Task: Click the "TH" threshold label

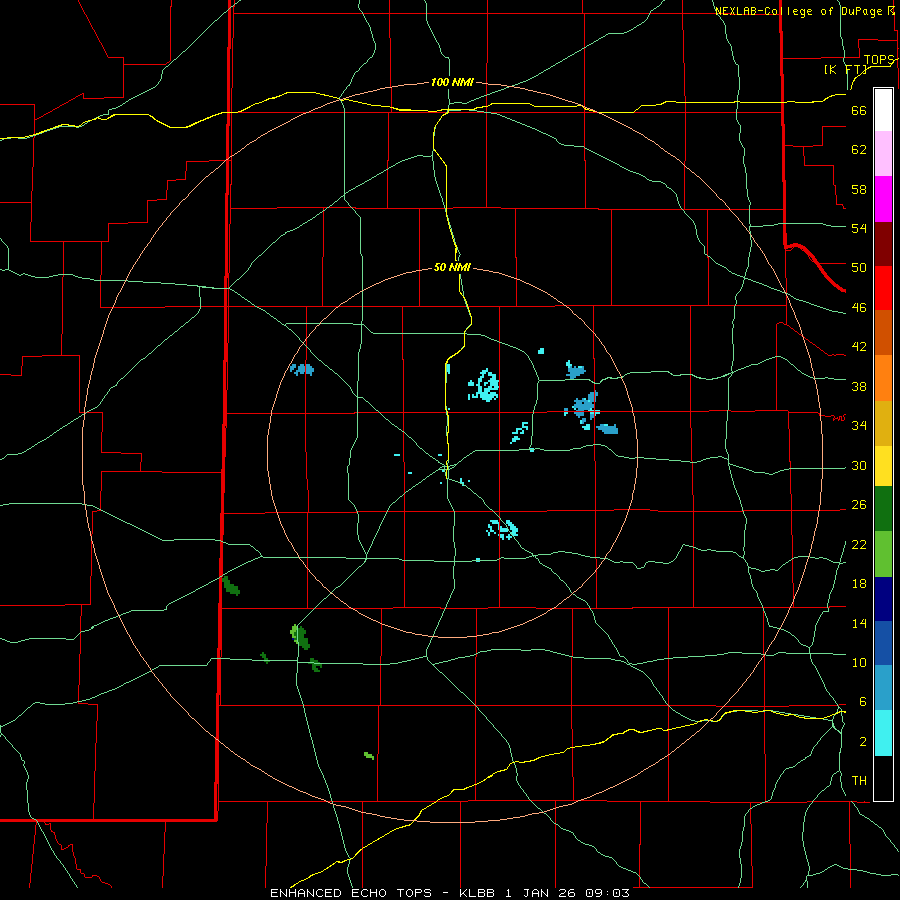Action: [859, 781]
